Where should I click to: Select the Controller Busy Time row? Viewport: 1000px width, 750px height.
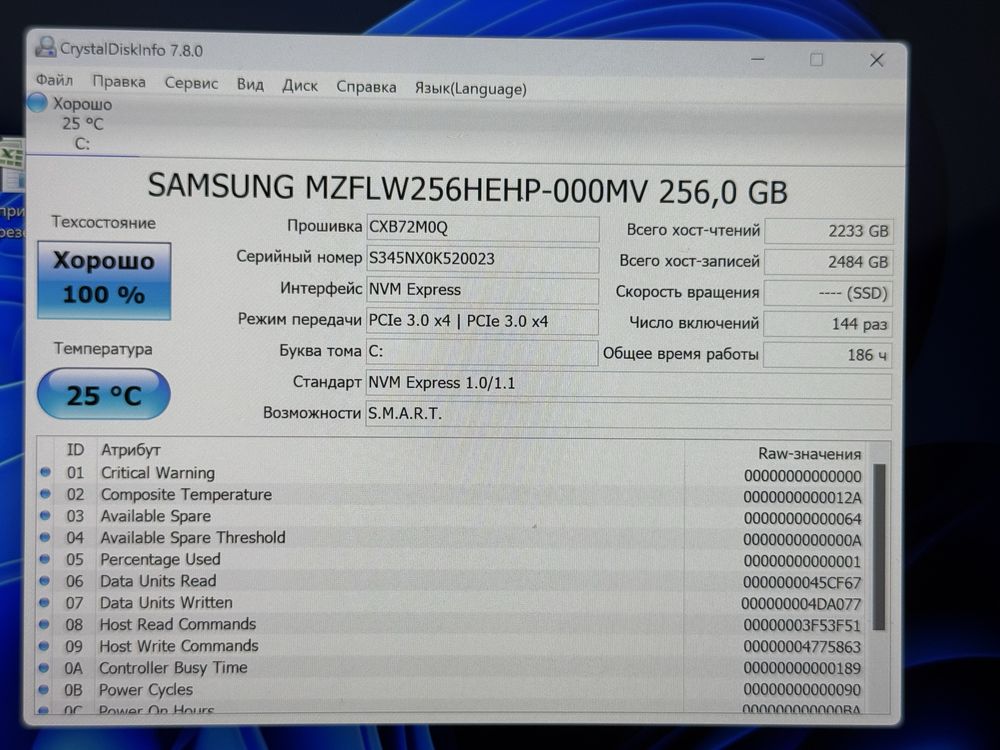451,668
